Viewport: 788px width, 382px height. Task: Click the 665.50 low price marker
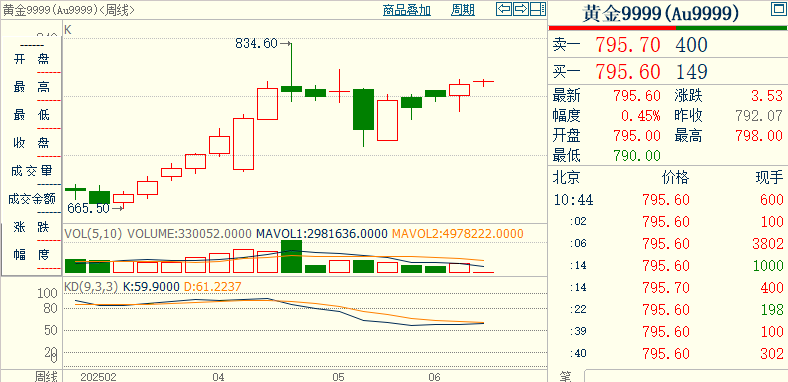pyautogui.click(x=88, y=208)
